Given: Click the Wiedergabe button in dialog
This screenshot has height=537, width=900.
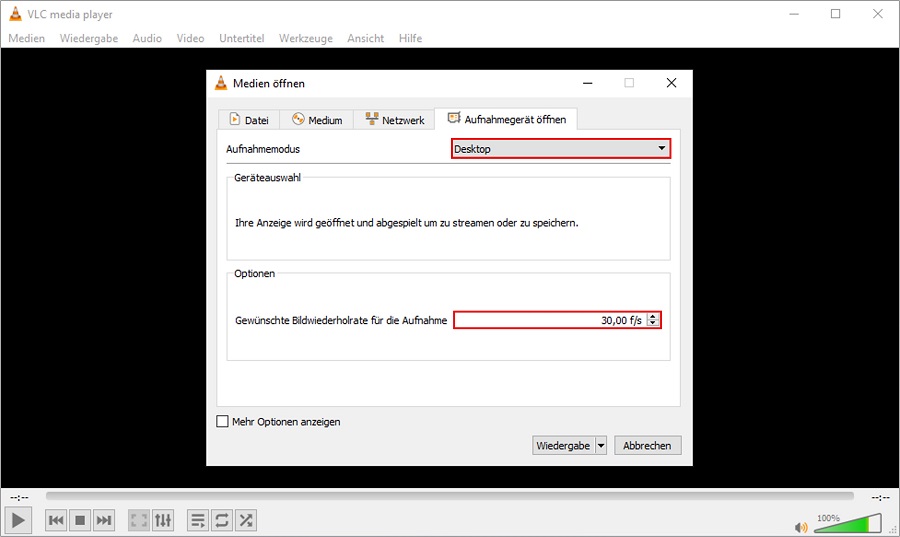Looking at the screenshot, I should click(563, 445).
